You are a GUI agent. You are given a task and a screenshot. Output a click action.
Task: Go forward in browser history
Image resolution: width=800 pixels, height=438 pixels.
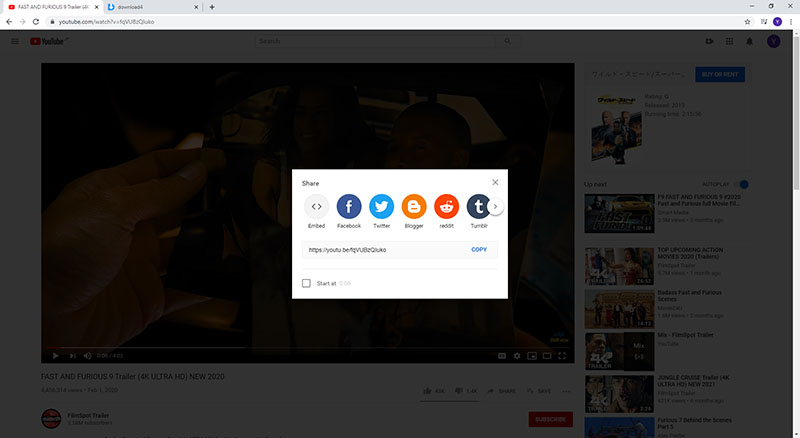tap(22, 21)
